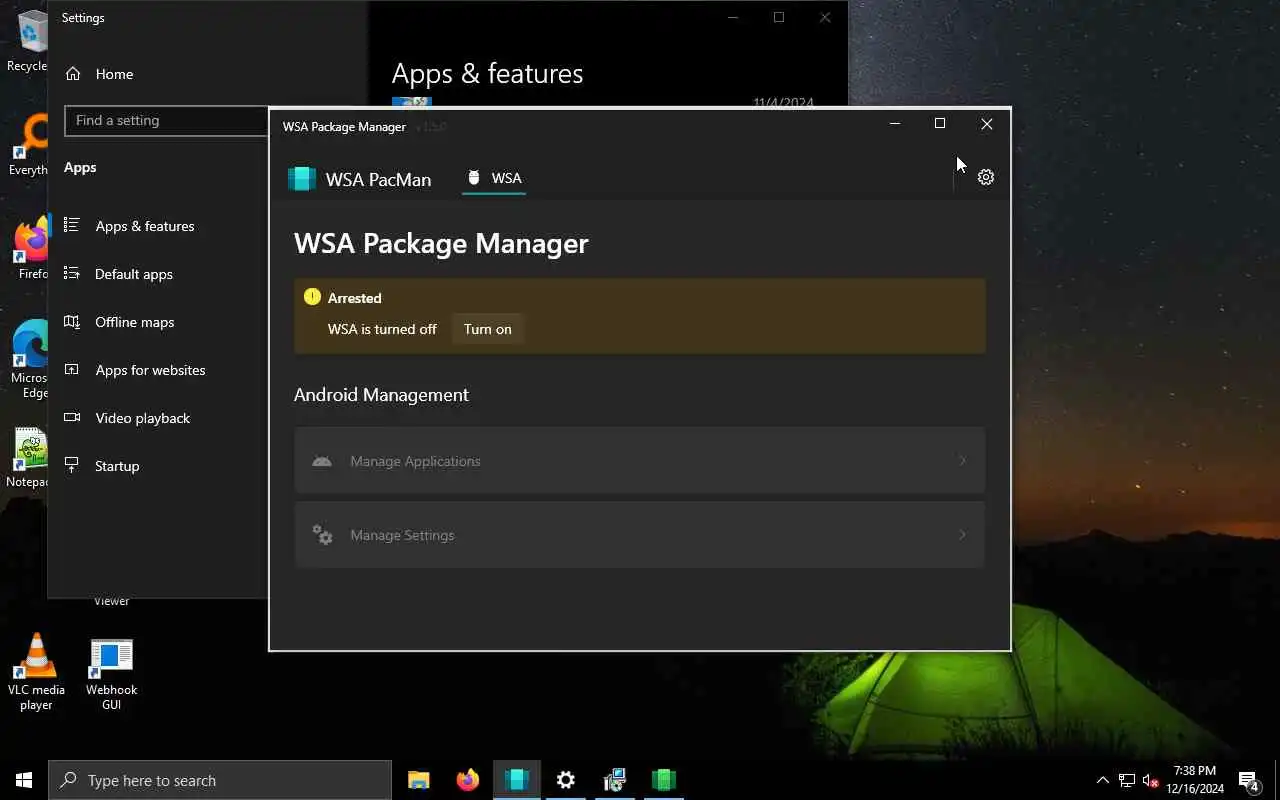Click the yellow Arrested warning icon
This screenshot has height=800, width=1280.
(312, 297)
